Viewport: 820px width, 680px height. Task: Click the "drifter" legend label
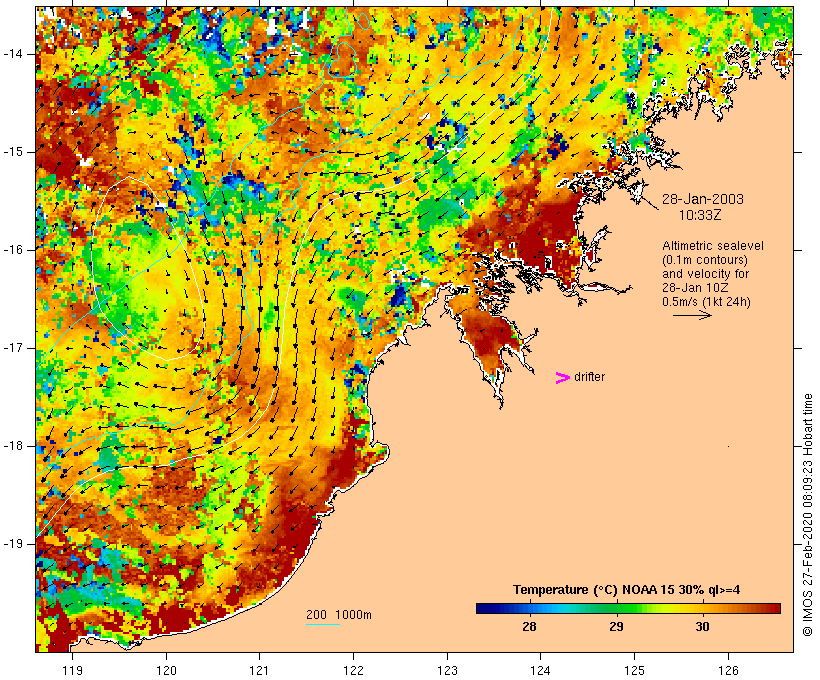pyautogui.click(x=589, y=377)
